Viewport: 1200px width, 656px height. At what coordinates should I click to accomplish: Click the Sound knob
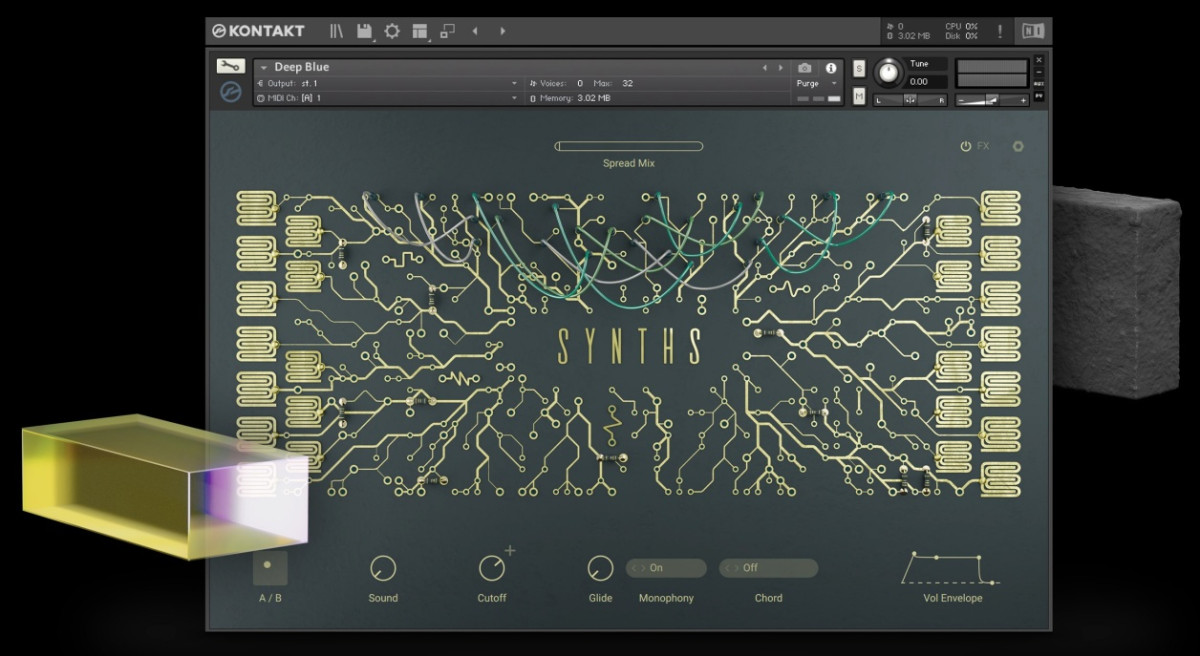coord(383,568)
